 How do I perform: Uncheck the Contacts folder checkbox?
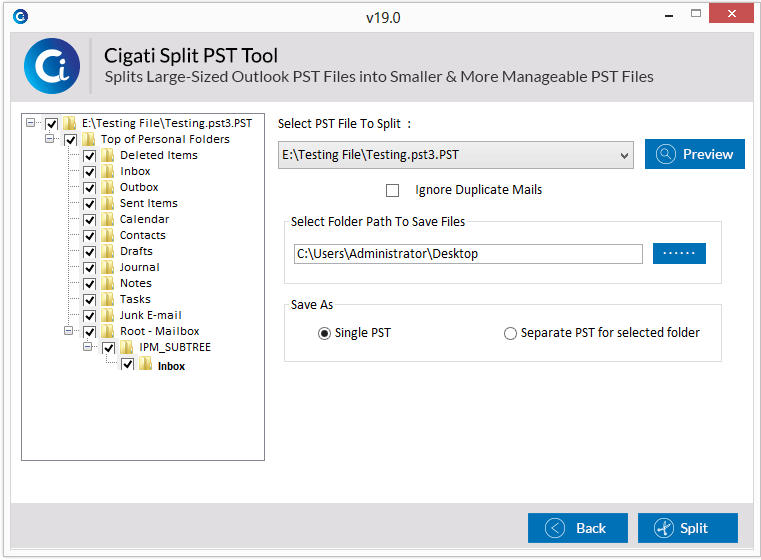point(89,236)
